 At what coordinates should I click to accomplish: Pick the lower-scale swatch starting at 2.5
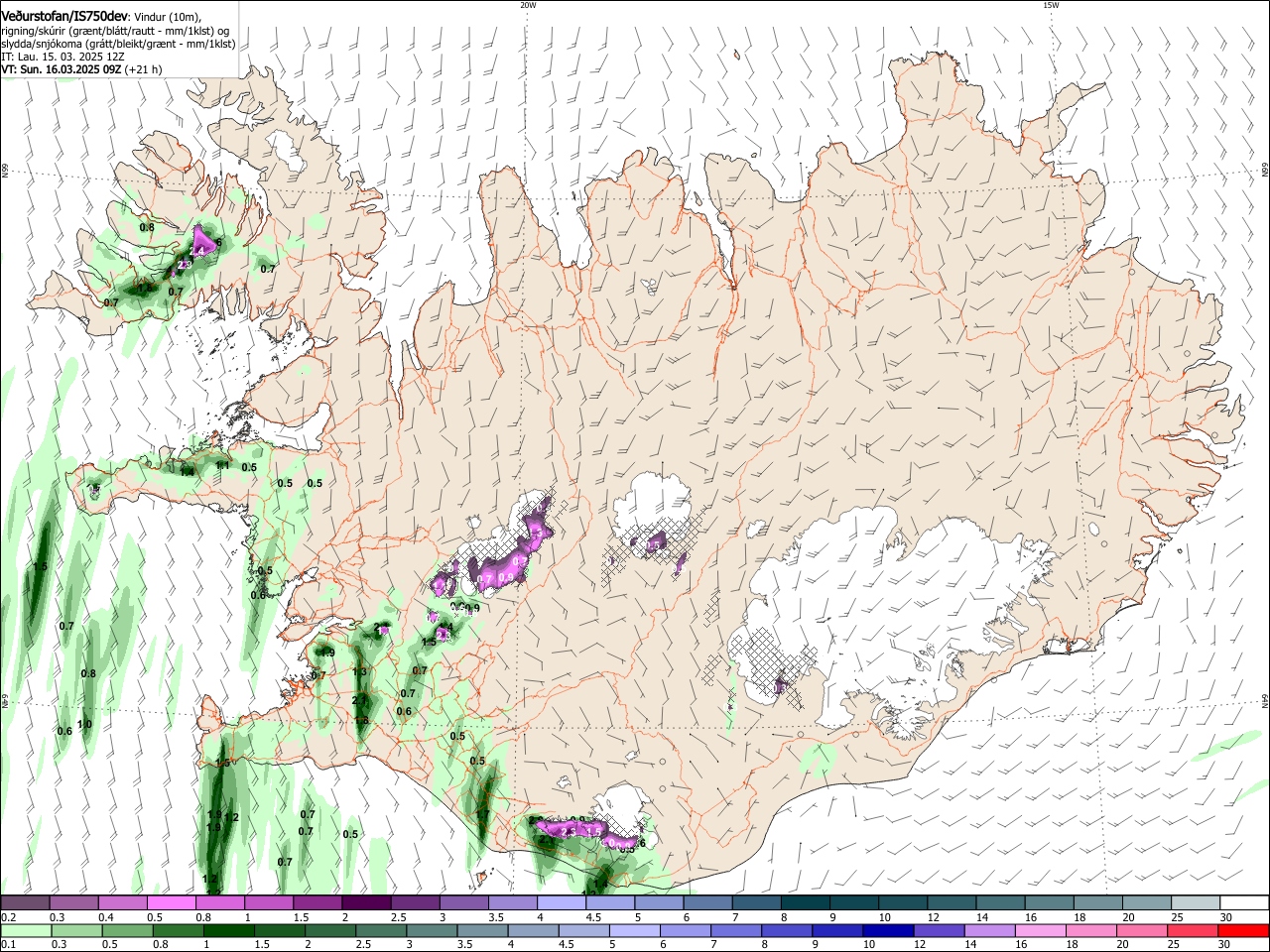pos(381,931)
